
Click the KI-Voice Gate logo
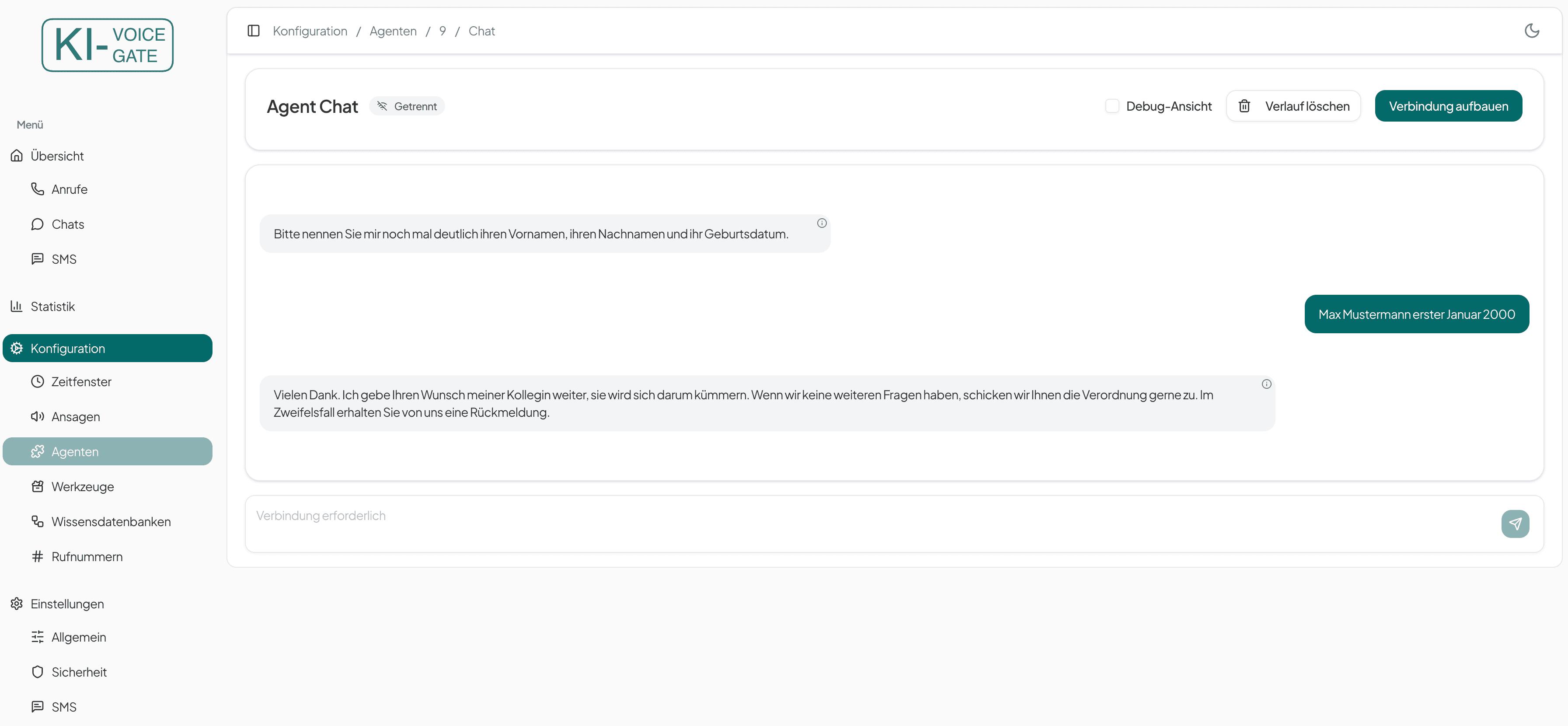point(107,45)
